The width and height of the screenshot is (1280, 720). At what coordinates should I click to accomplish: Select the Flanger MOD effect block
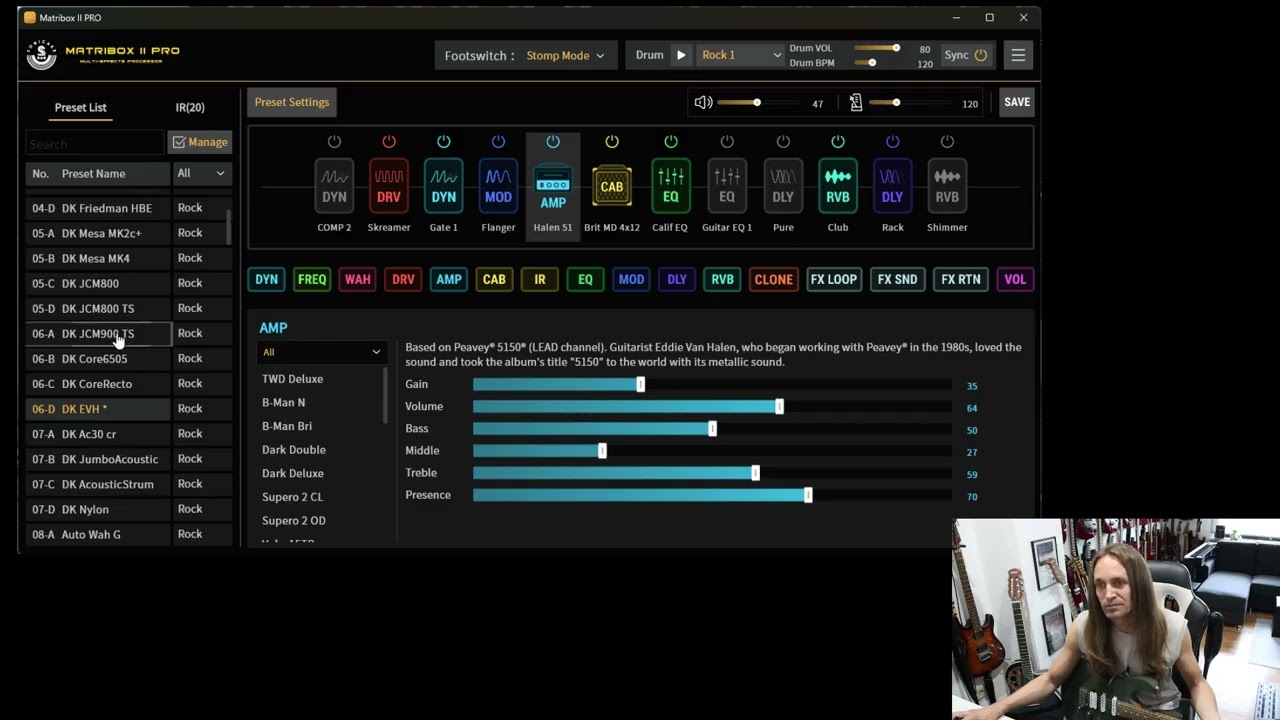tap(498, 186)
